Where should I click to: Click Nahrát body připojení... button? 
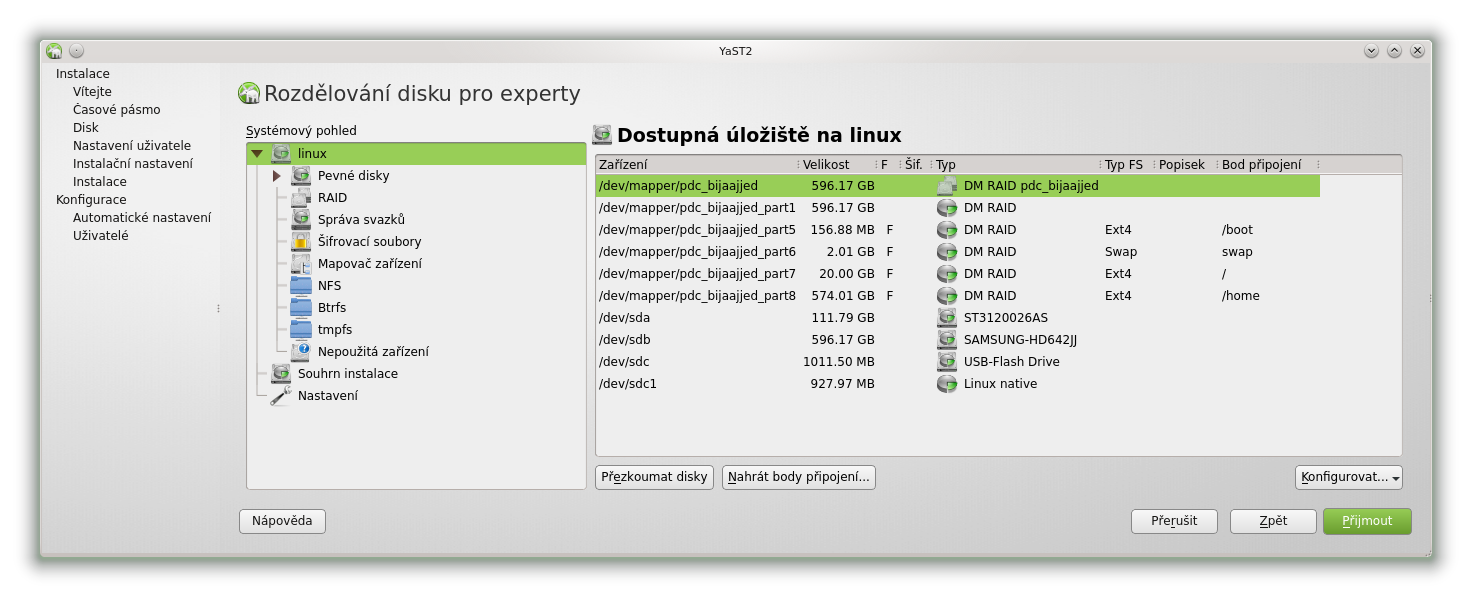799,477
